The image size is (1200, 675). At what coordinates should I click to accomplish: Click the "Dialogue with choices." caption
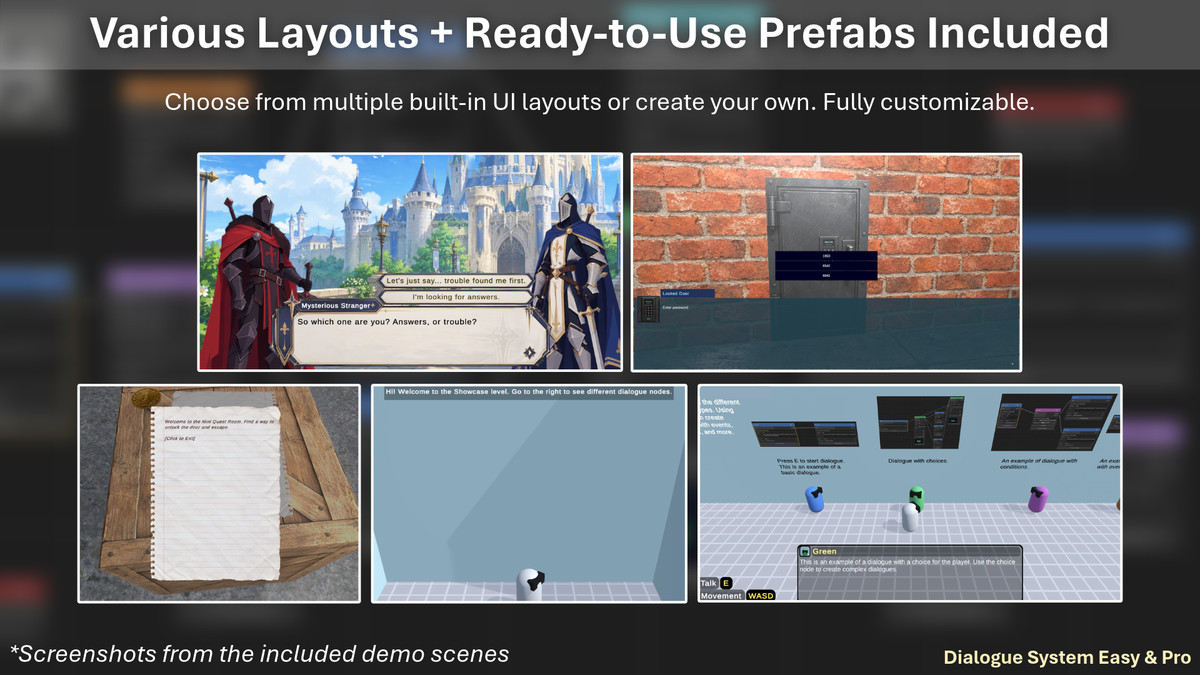(920, 461)
